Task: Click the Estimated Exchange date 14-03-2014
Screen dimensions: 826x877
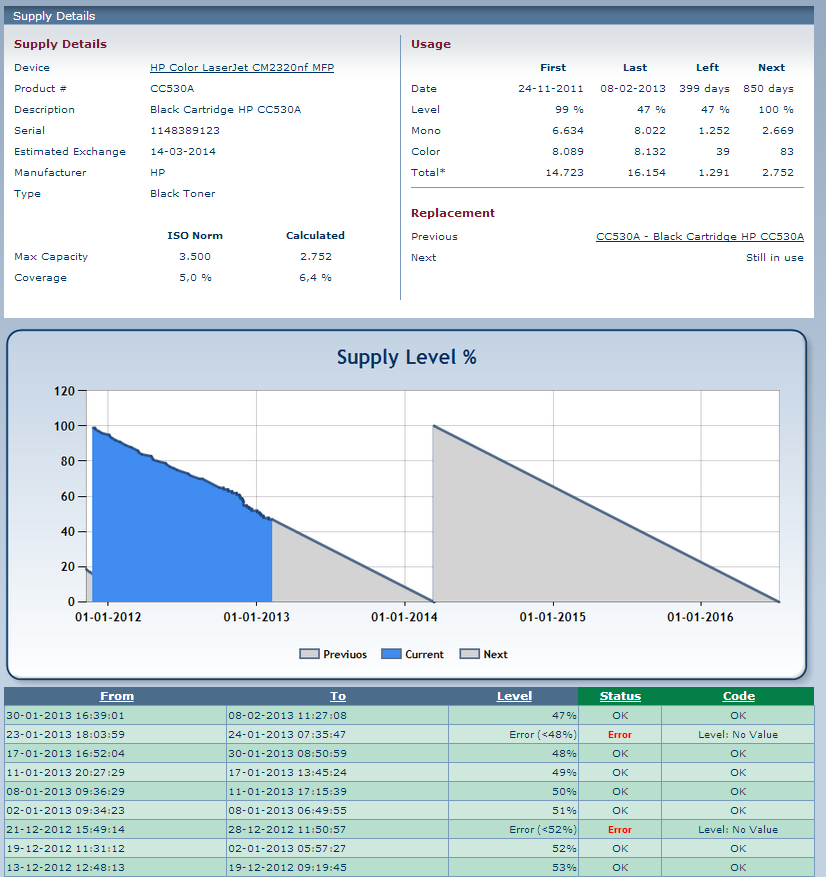Action: [183, 152]
